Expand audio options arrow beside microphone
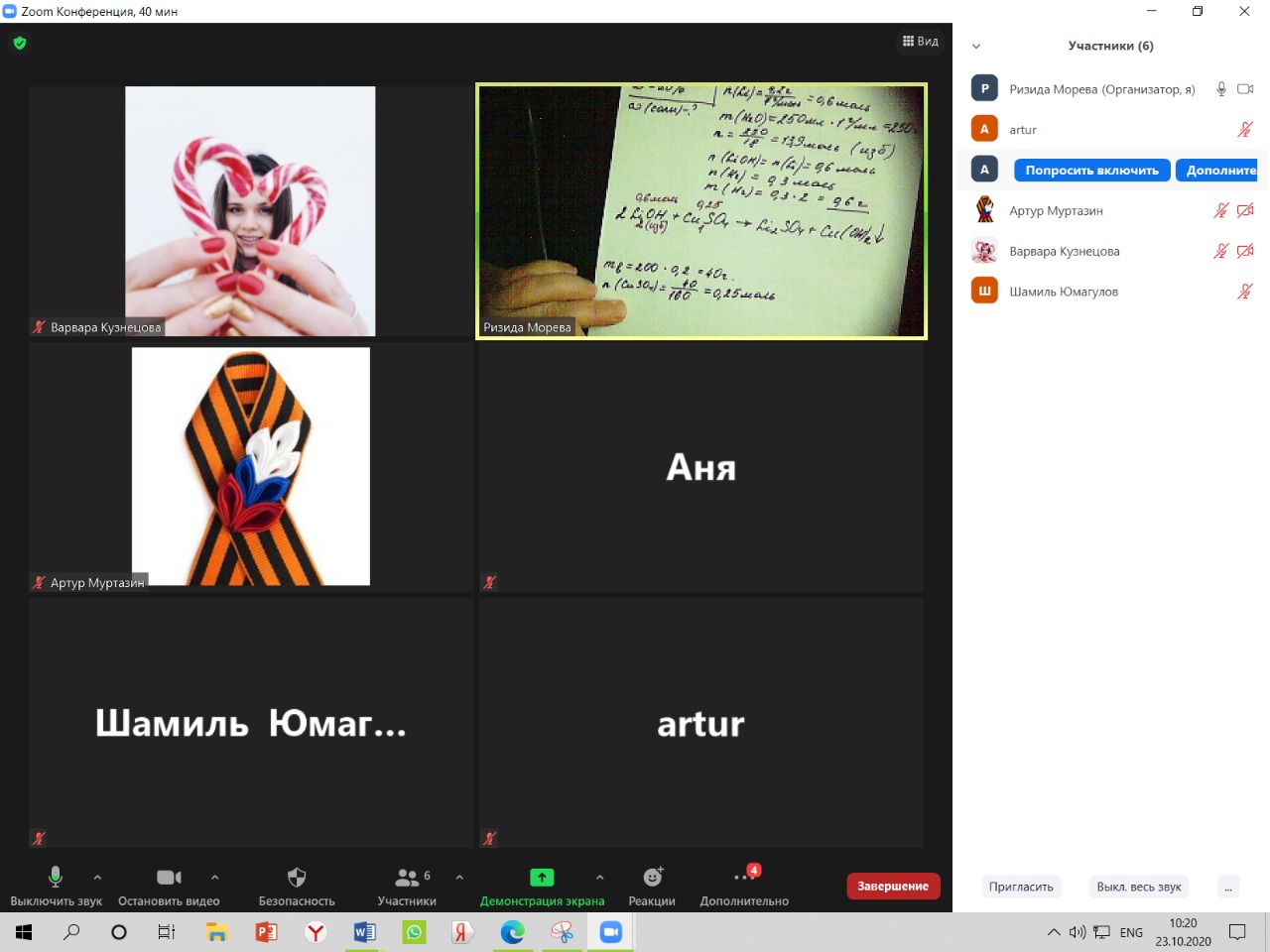 pos(97,877)
